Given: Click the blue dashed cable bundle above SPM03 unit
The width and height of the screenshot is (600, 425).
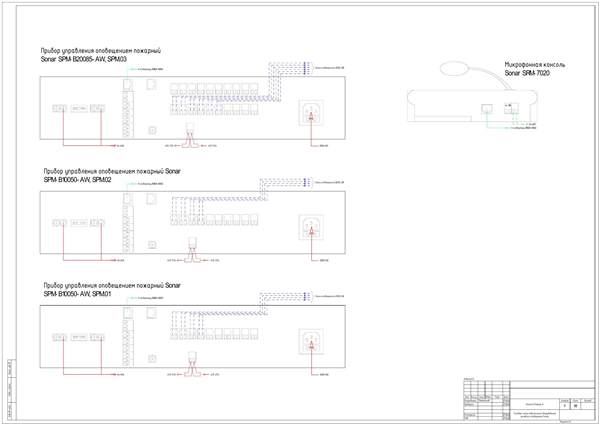Looking at the screenshot, I should coord(290,68).
